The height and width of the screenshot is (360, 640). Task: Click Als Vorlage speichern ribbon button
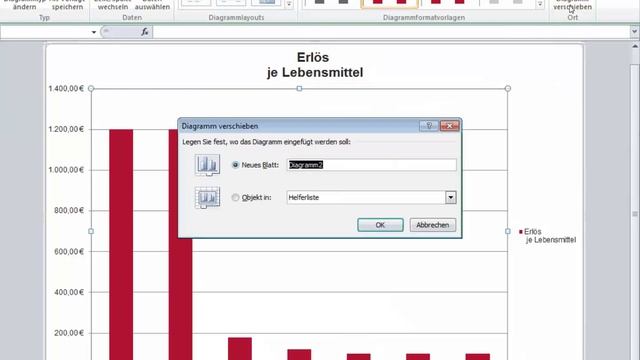tap(67, 5)
